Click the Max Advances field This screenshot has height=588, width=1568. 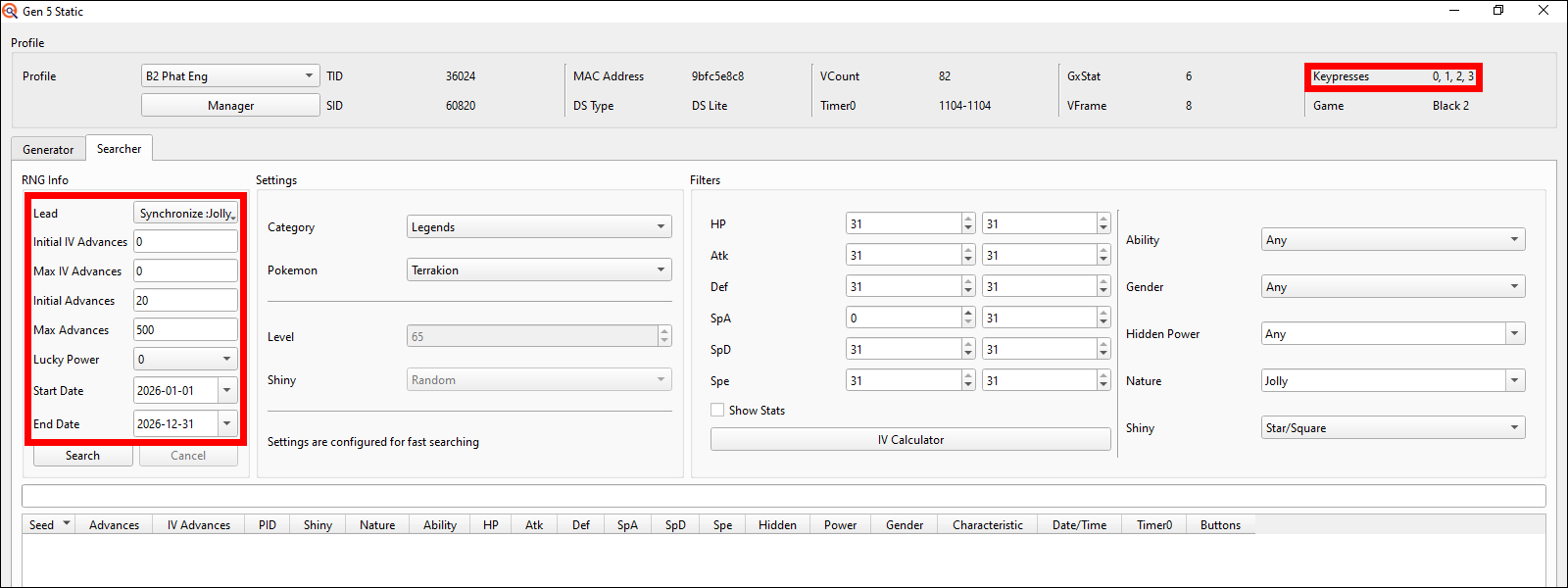(x=185, y=329)
